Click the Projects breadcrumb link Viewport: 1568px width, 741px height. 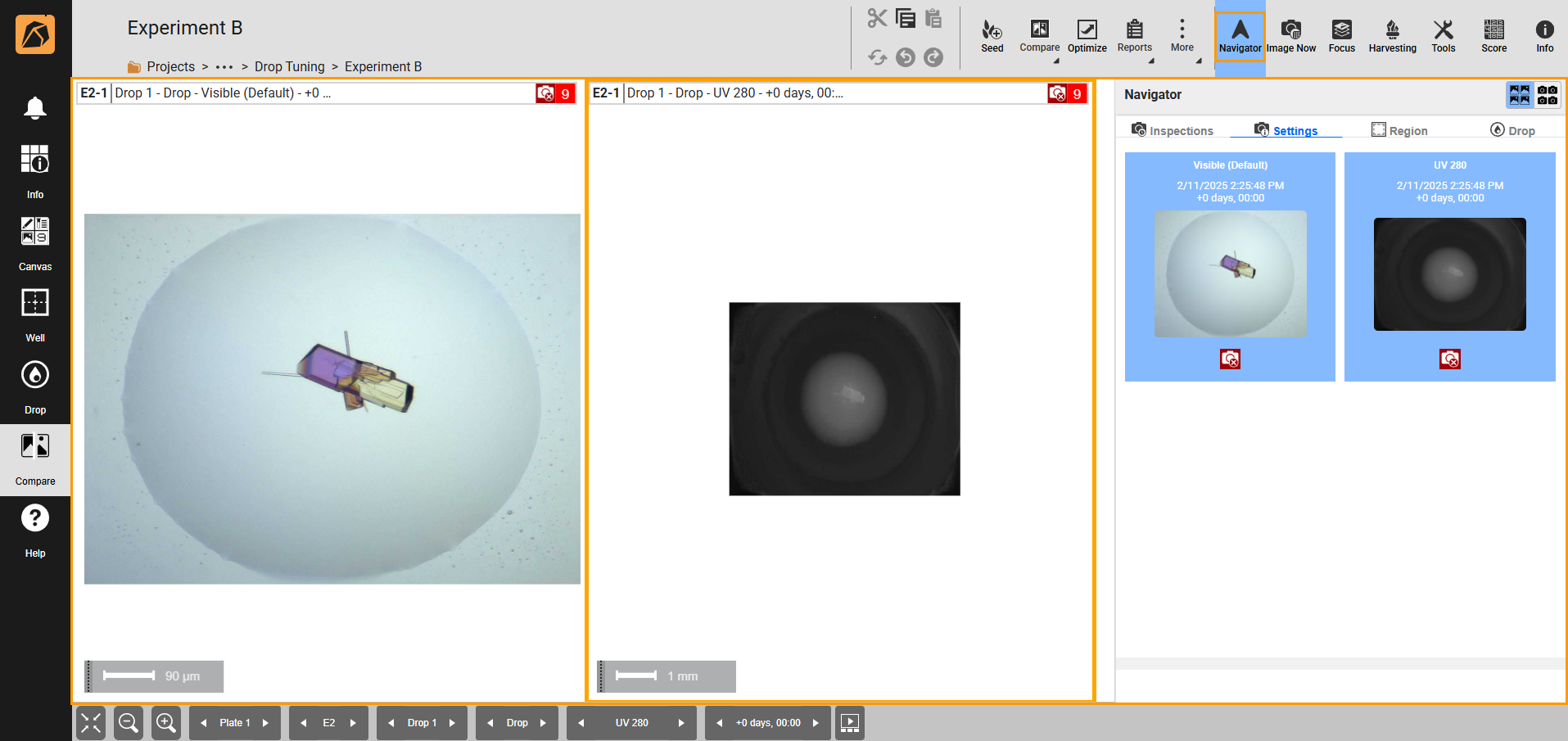(x=170, y=66)
